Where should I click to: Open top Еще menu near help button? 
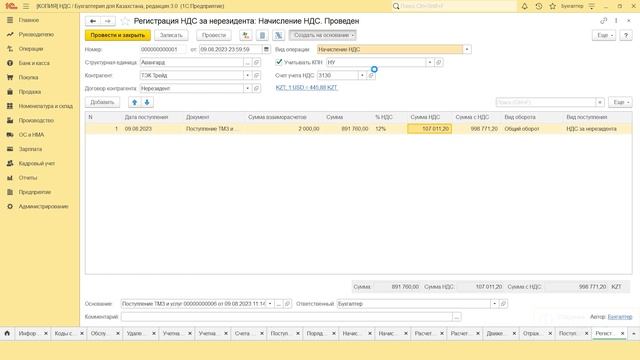(604, 36)
